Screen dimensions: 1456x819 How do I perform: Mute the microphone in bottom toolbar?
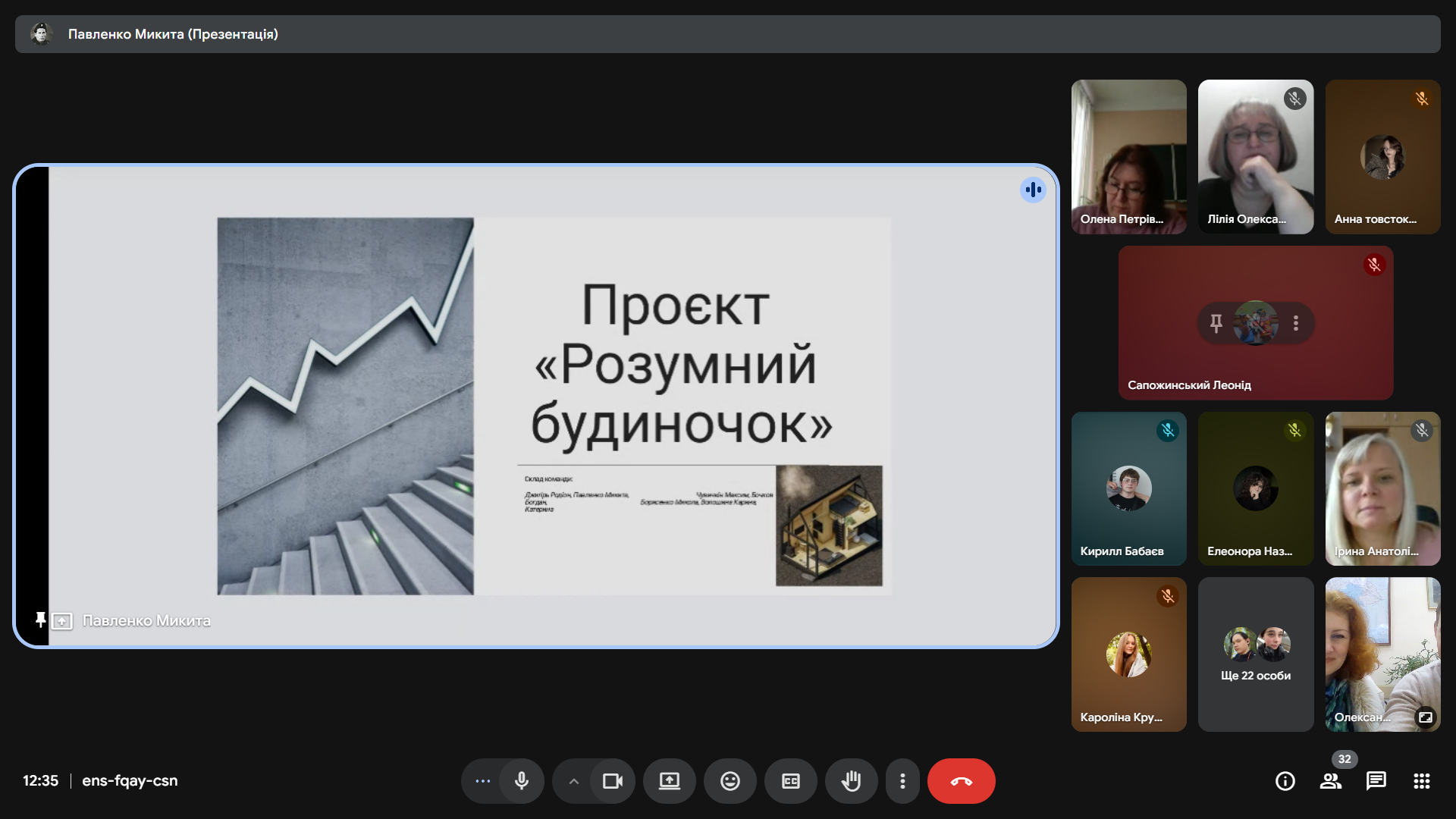(x=522, y=781)
